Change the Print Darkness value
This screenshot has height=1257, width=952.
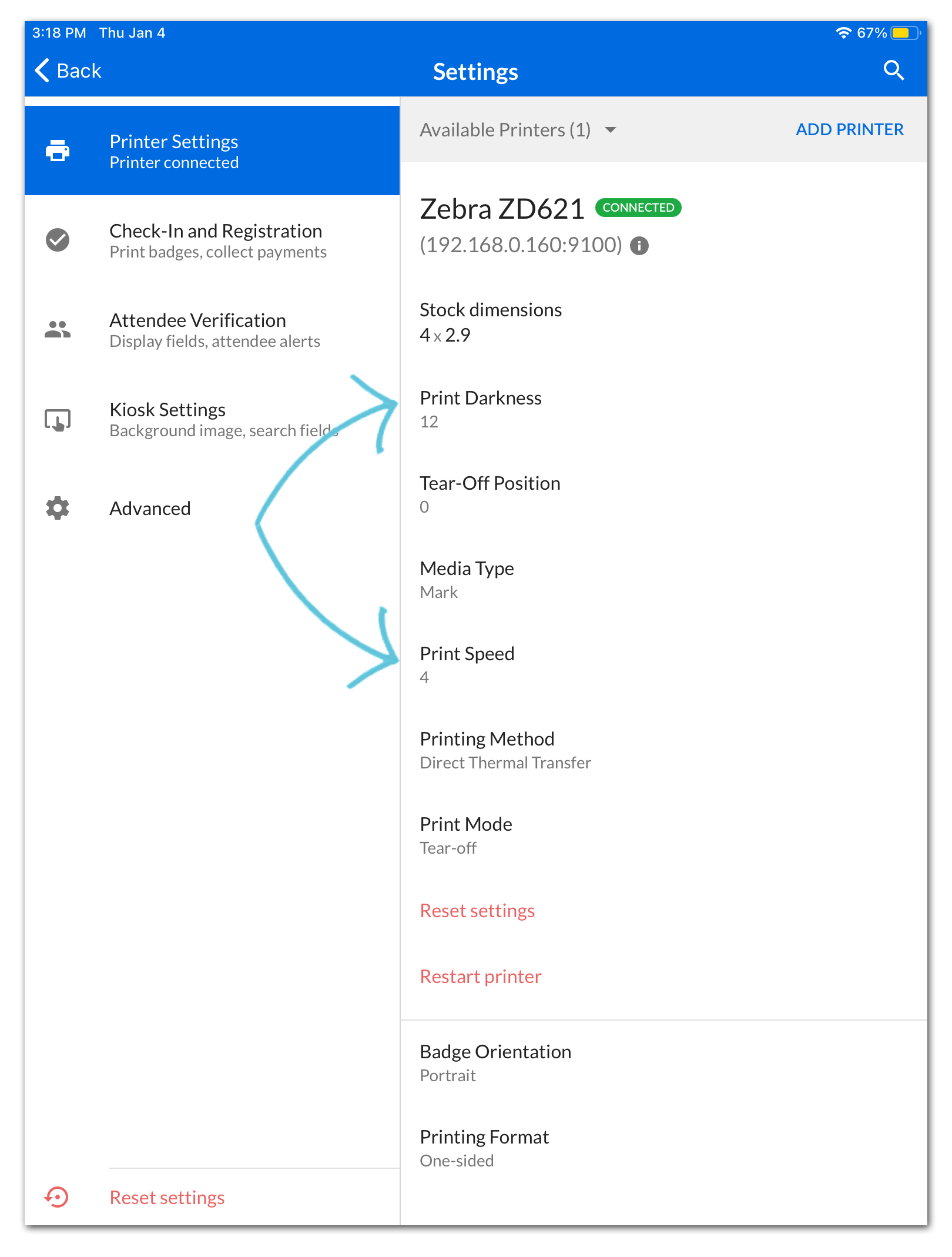pyautogui.click(x=664, y=409)
